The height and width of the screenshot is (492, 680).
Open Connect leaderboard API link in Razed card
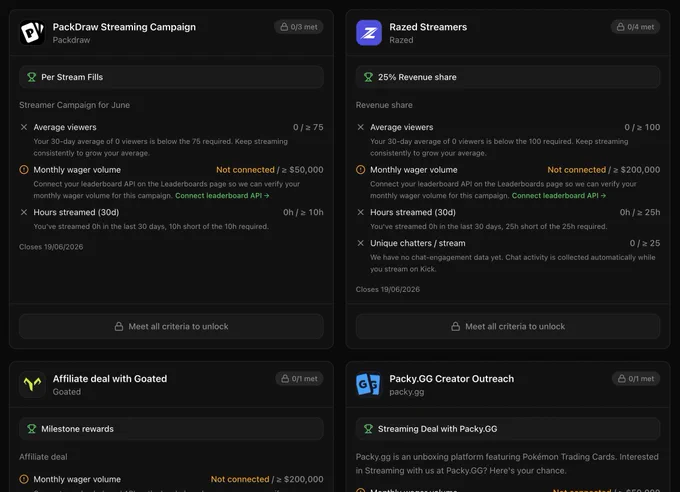point(559,196)
